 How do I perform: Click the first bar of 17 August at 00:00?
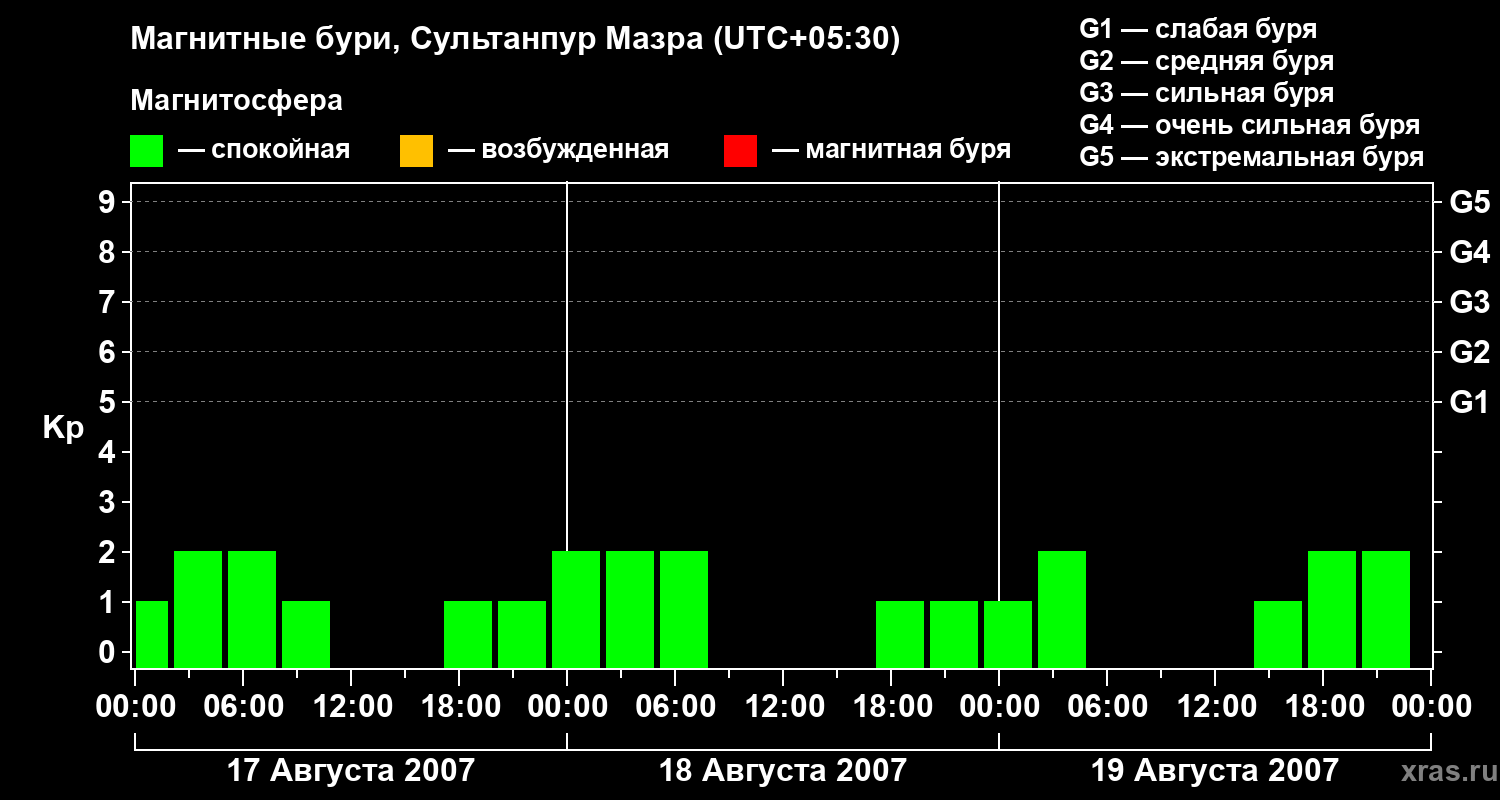click(x=152, y=634)
